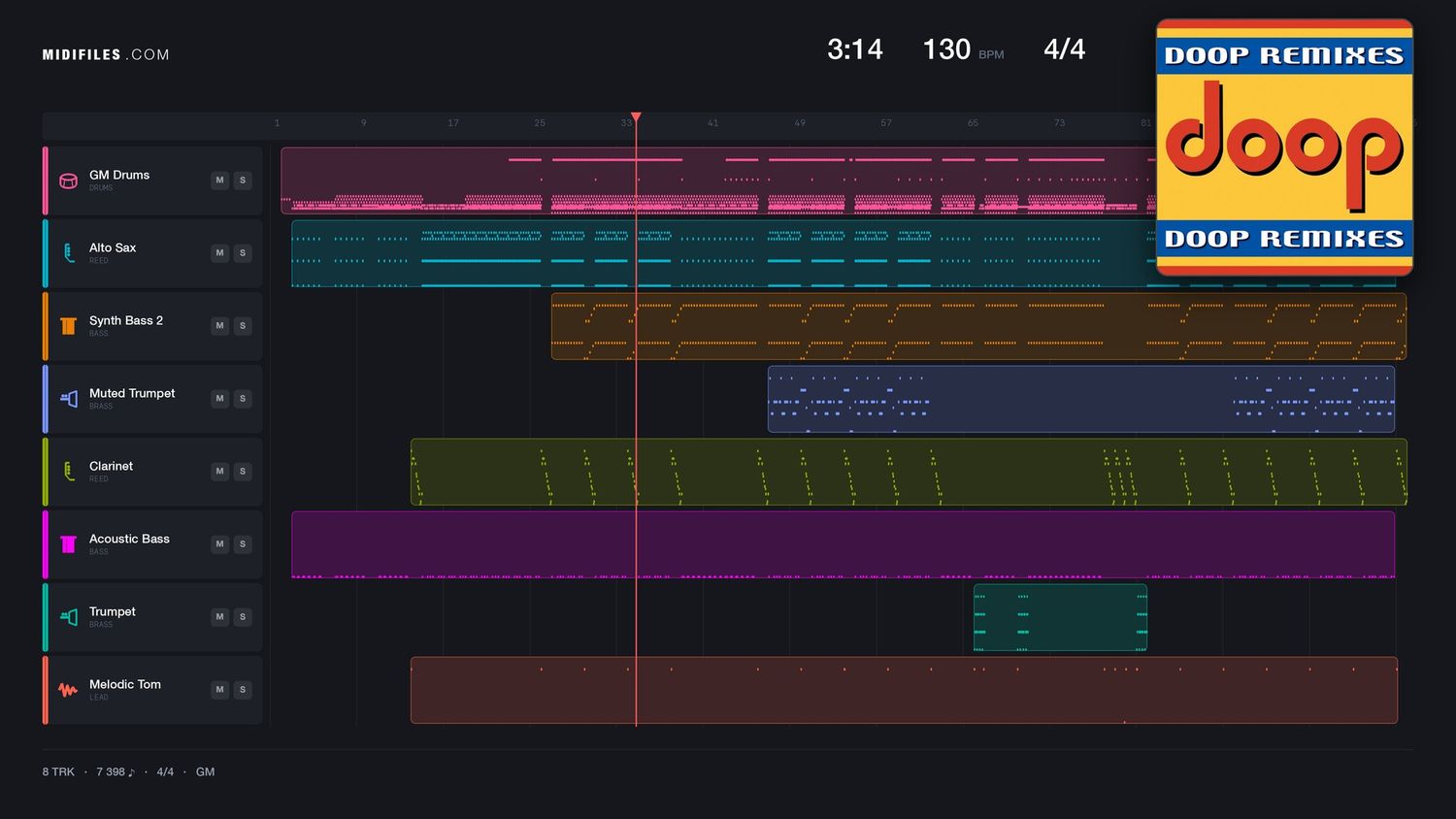Select the green Trumpet clip
1456x819 pixels.
click(1060, 617)
